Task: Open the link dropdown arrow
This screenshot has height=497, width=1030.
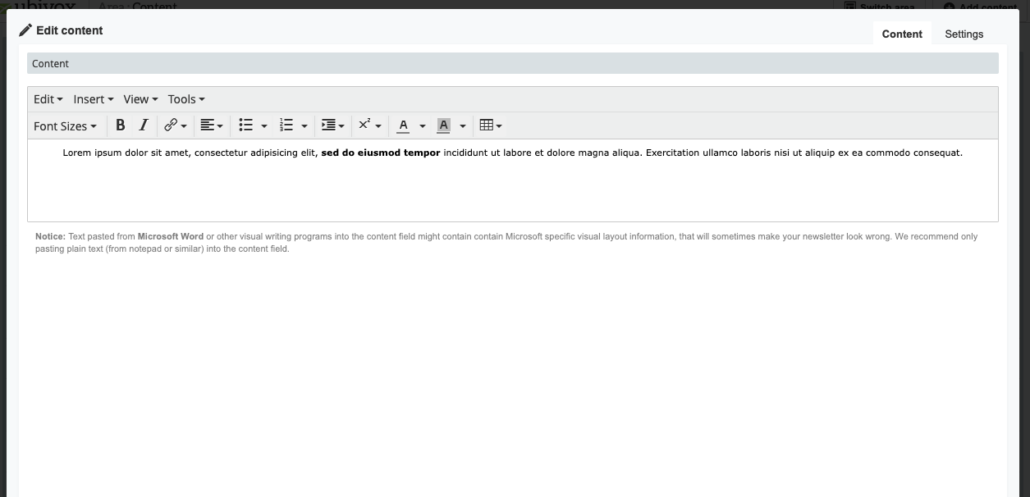Action: pyautogui.click(x=184, y=126)
